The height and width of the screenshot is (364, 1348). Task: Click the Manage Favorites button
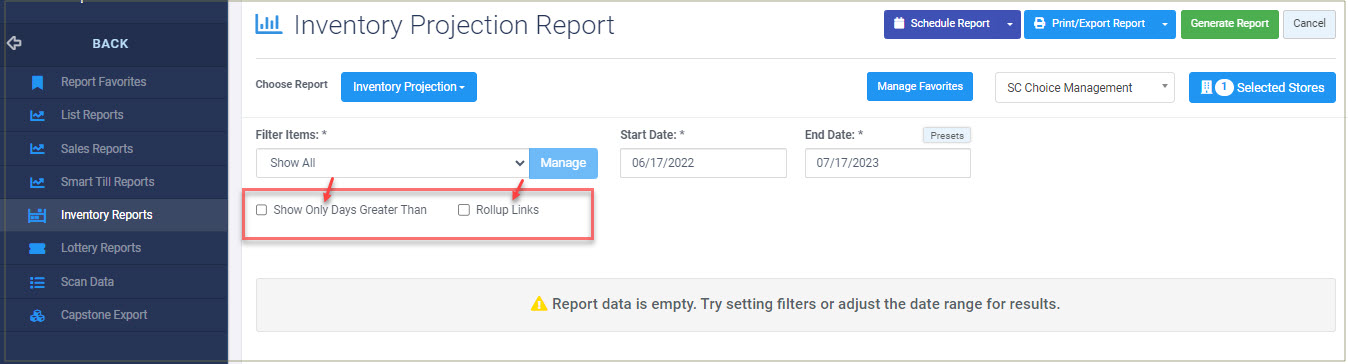pyautogui.click(x=920, y=87)
